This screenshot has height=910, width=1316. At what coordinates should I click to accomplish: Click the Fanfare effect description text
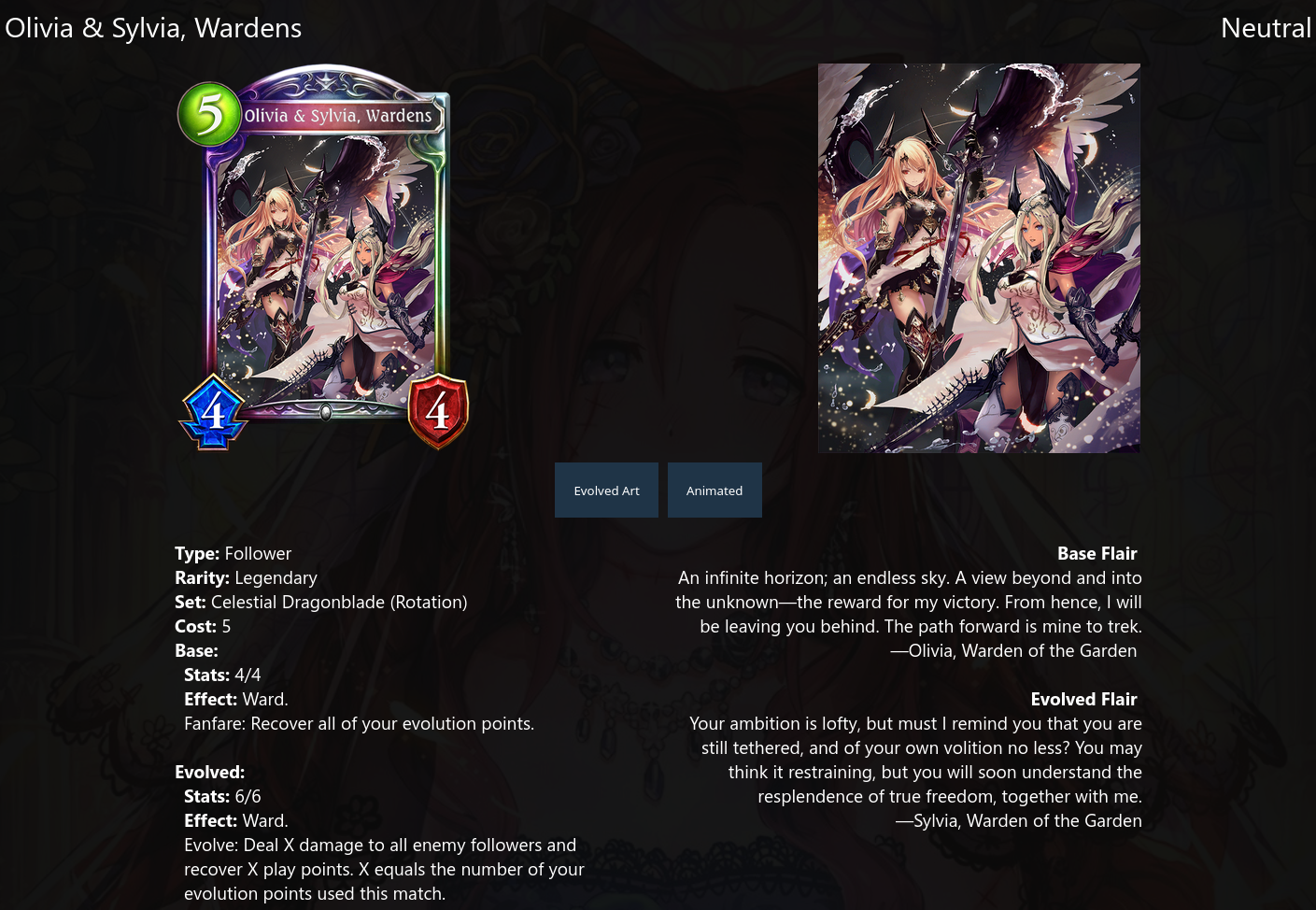(x=359, y=724)
